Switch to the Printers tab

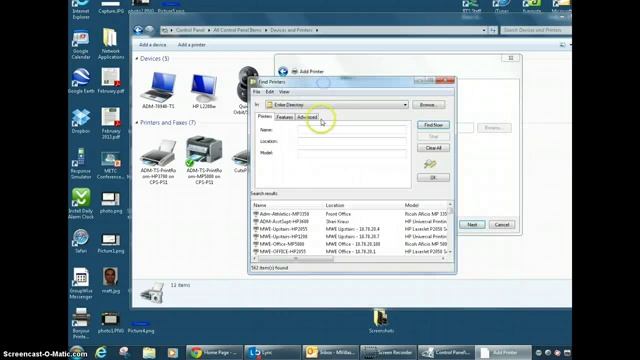point(264,116)
